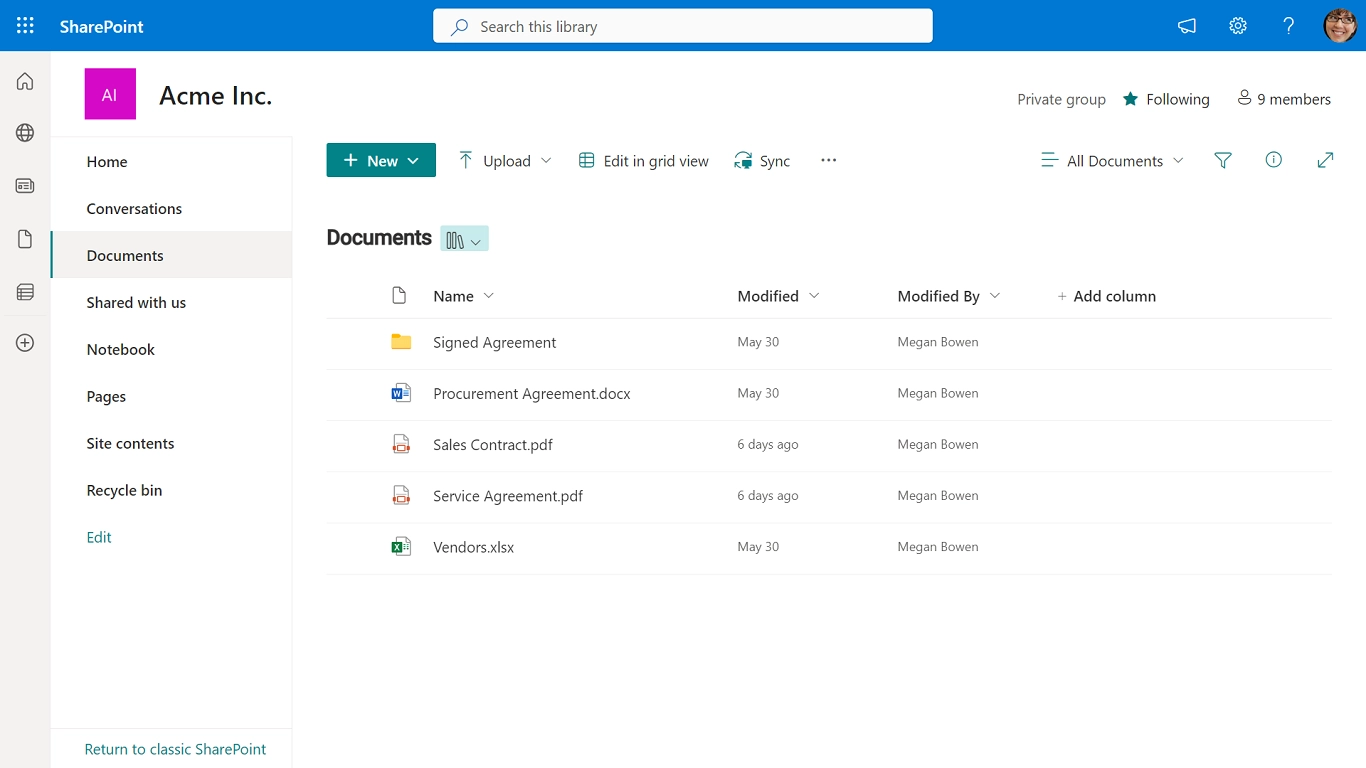Image resolution: width=1366 pixels, height=768 pixels.
Task: Click the Acme Inc. site title
Action: pos(216,95)
